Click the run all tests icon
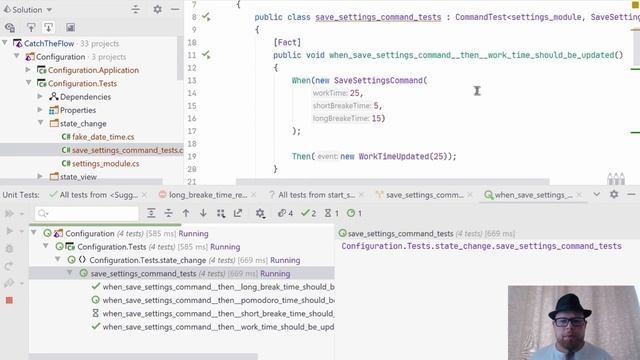 (x=9, y=213)
